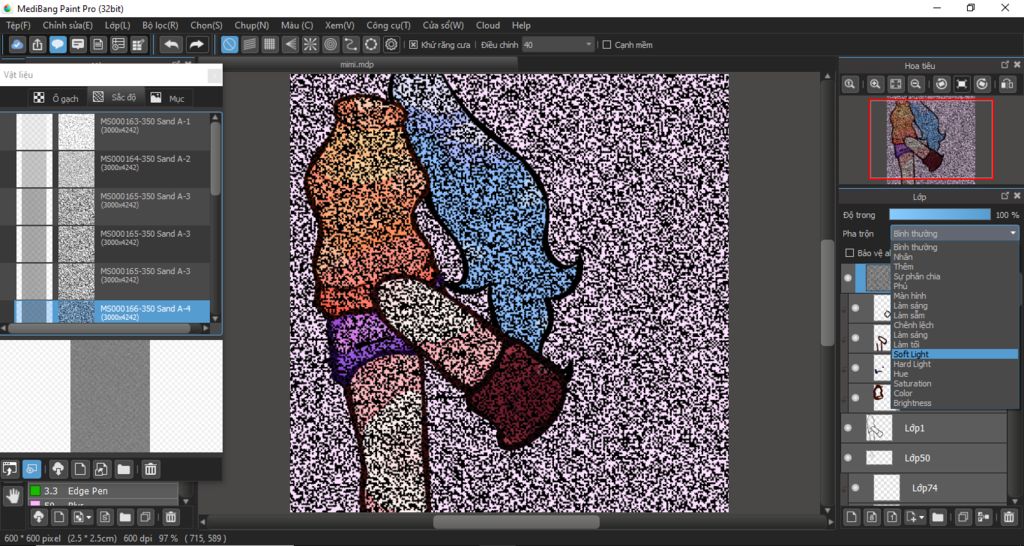Delete material with Material panel trash icon
The height and width of the screenshot is (546, 1024).
click(x=150, y=469)
